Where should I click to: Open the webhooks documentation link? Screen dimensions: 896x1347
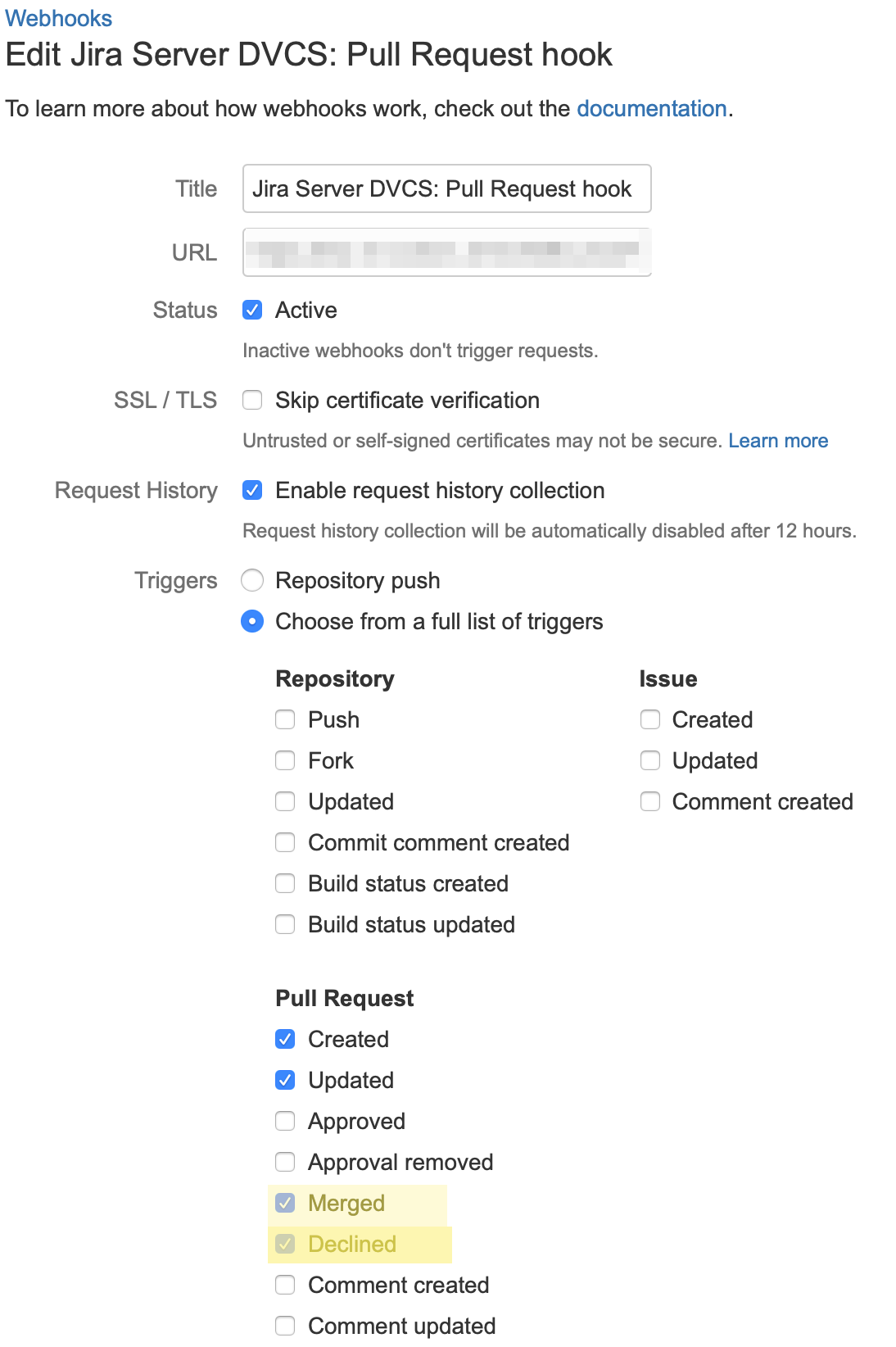coord(651,108)
